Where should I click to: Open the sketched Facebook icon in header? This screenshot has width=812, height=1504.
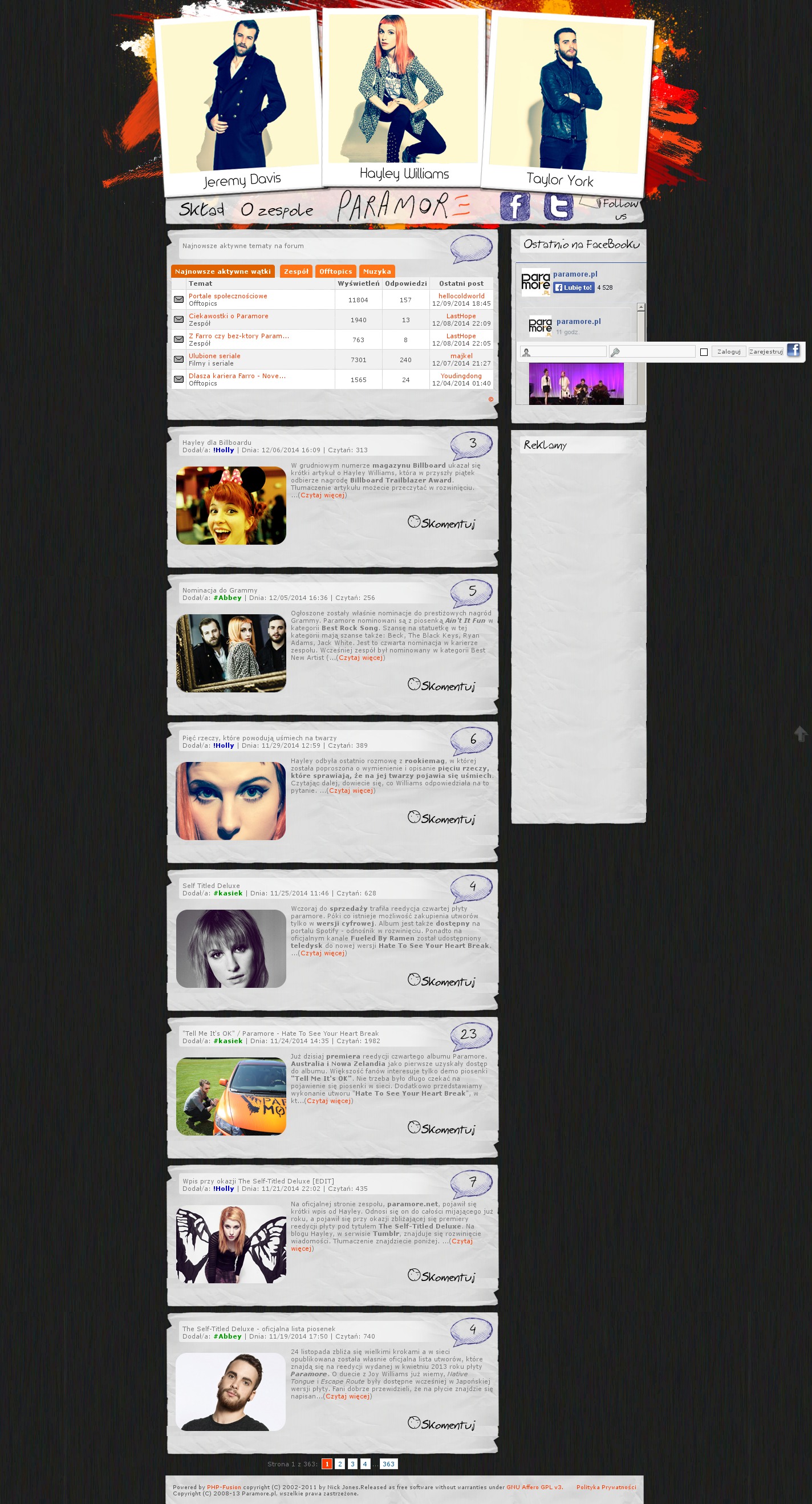[514, 206]
